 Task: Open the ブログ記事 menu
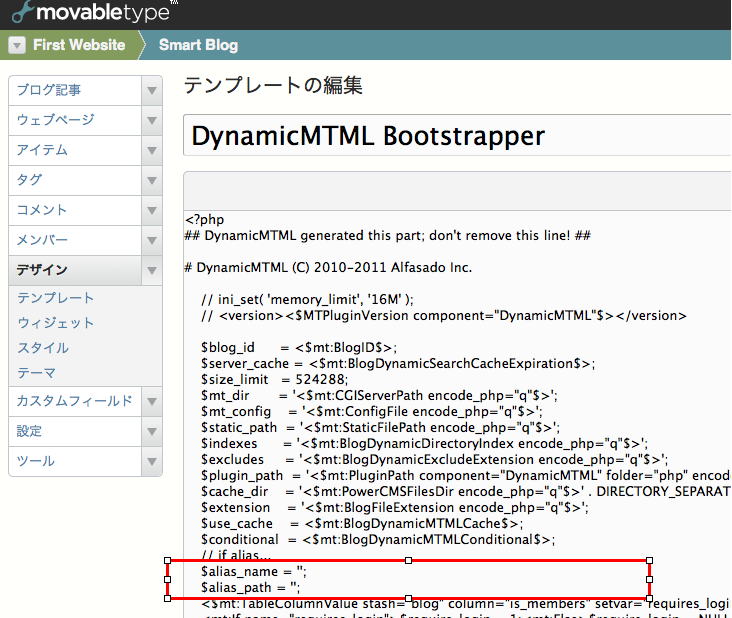click(x=75, y=90)
